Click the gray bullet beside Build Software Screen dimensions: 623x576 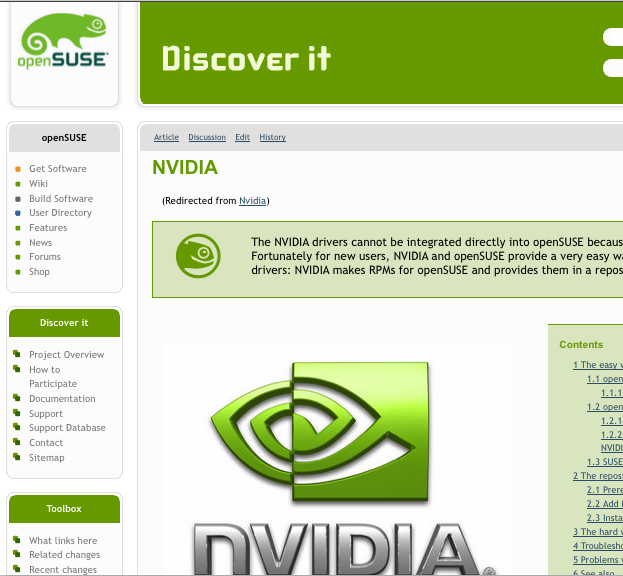coord(18,199)
